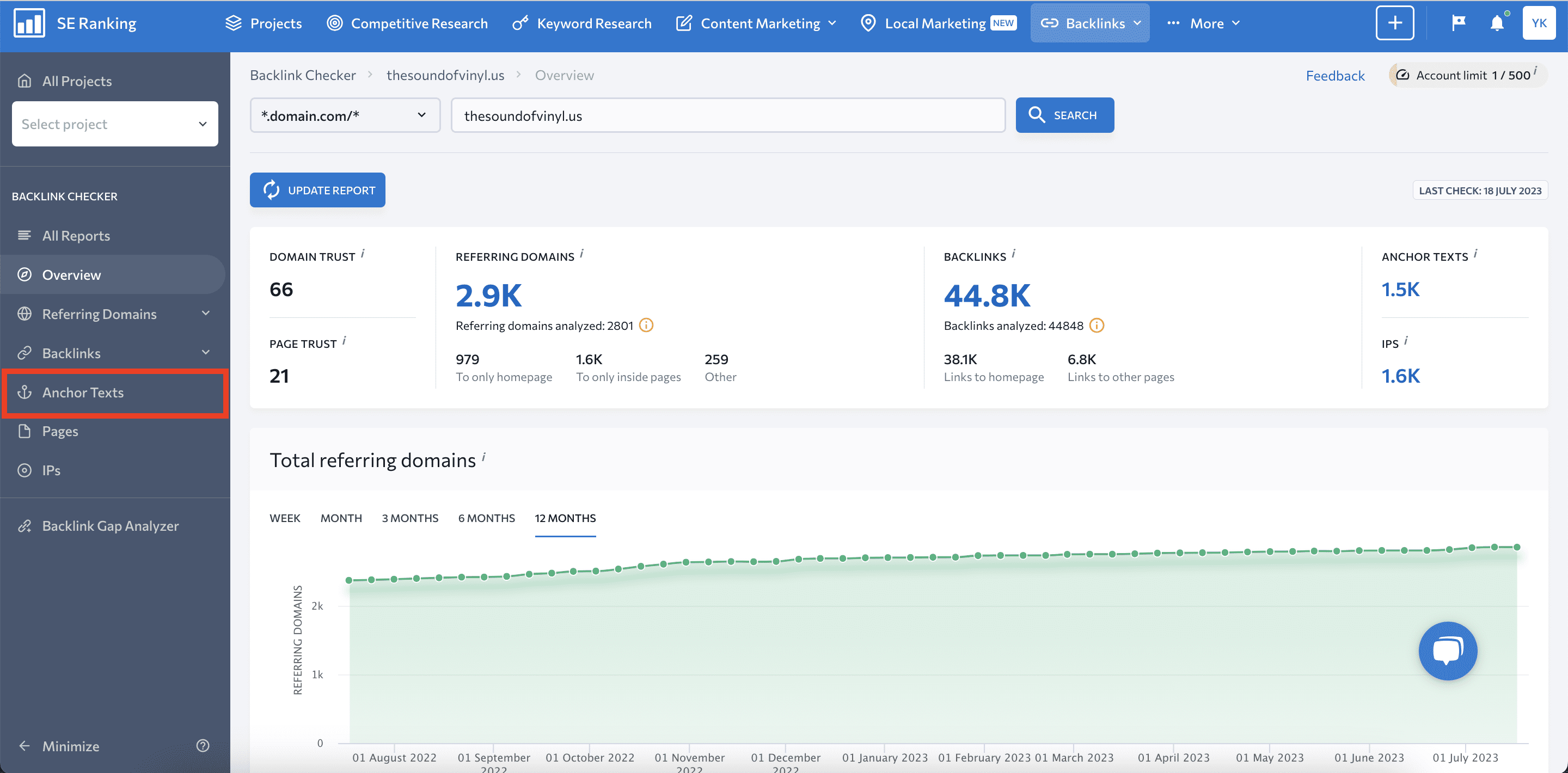Click the UPDATE REPORT button
Image resolution: width=1568 pixels, height=773 pixels.
coord(317,190)
